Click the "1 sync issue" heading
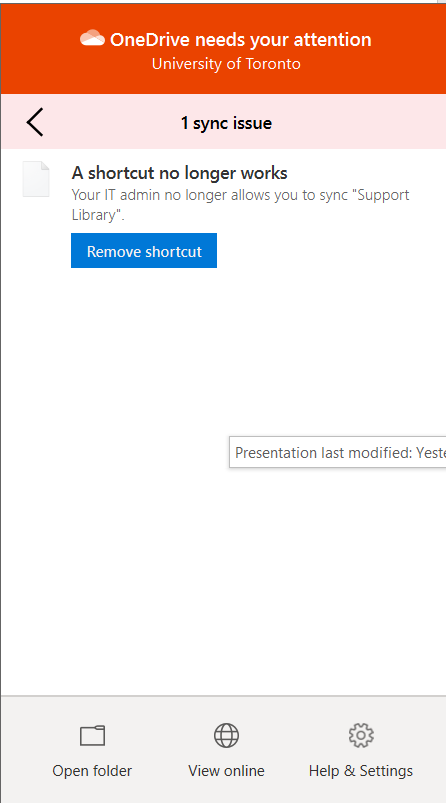The height and width of the screenshot is (803, 446). pos(226,123)
